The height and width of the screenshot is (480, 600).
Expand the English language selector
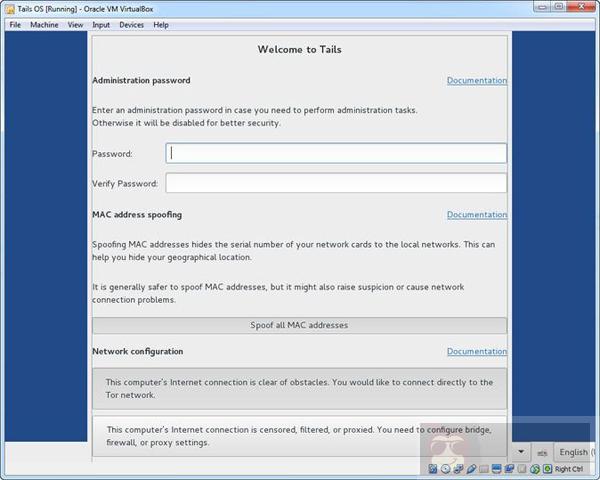pos(576,452)
